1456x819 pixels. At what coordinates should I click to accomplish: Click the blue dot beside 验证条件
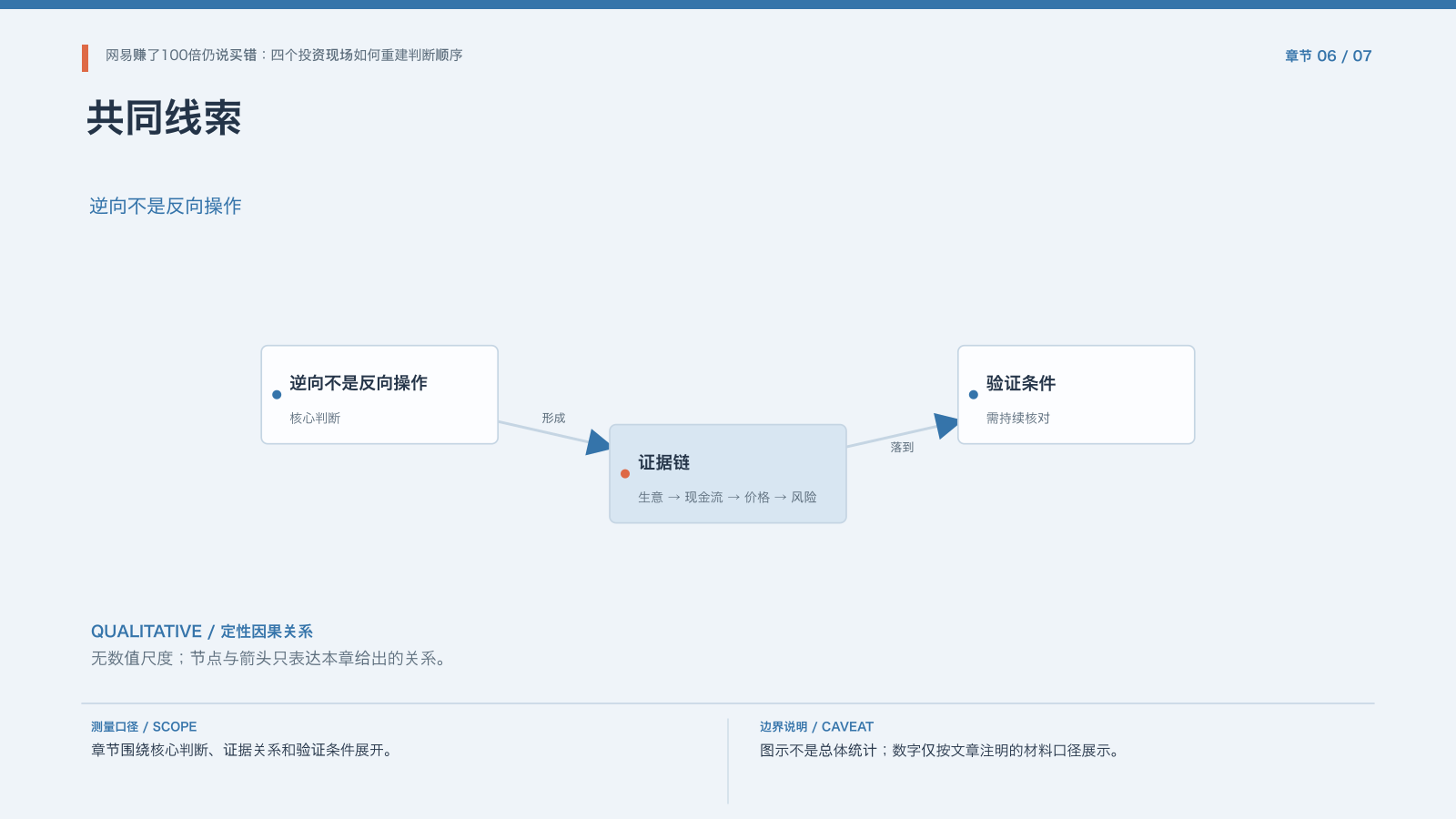click(x=974, y=395)
